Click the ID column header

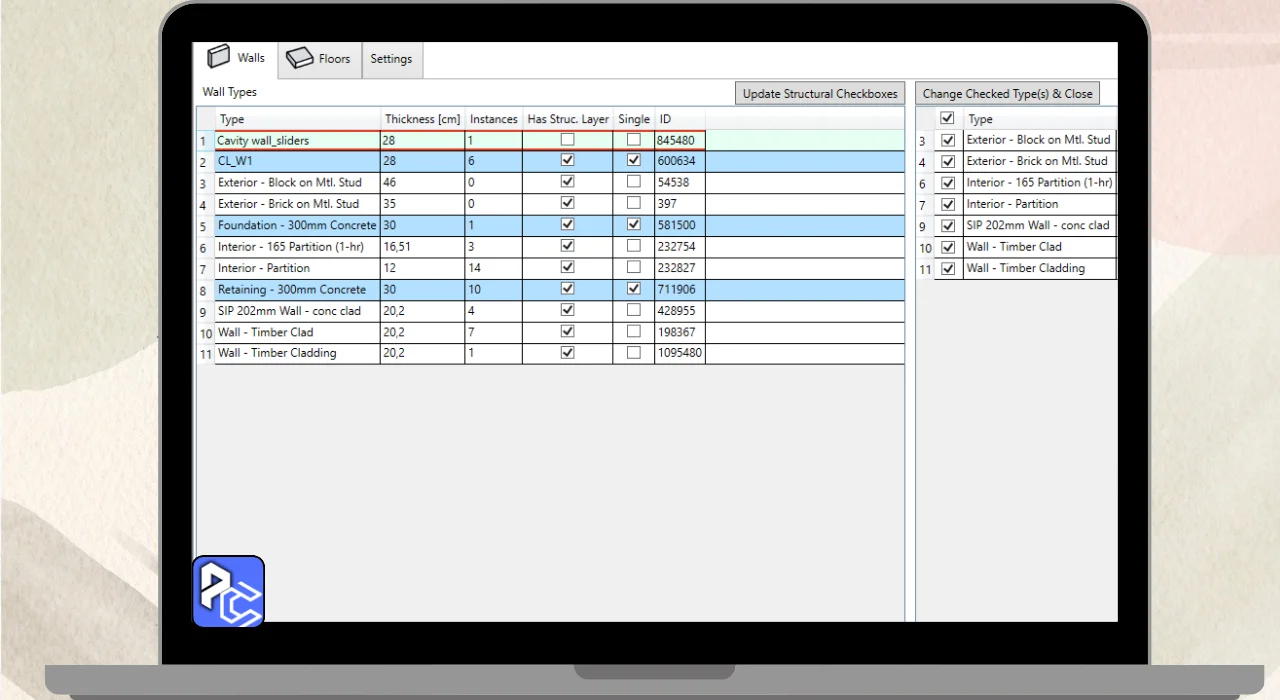[680, 119]
